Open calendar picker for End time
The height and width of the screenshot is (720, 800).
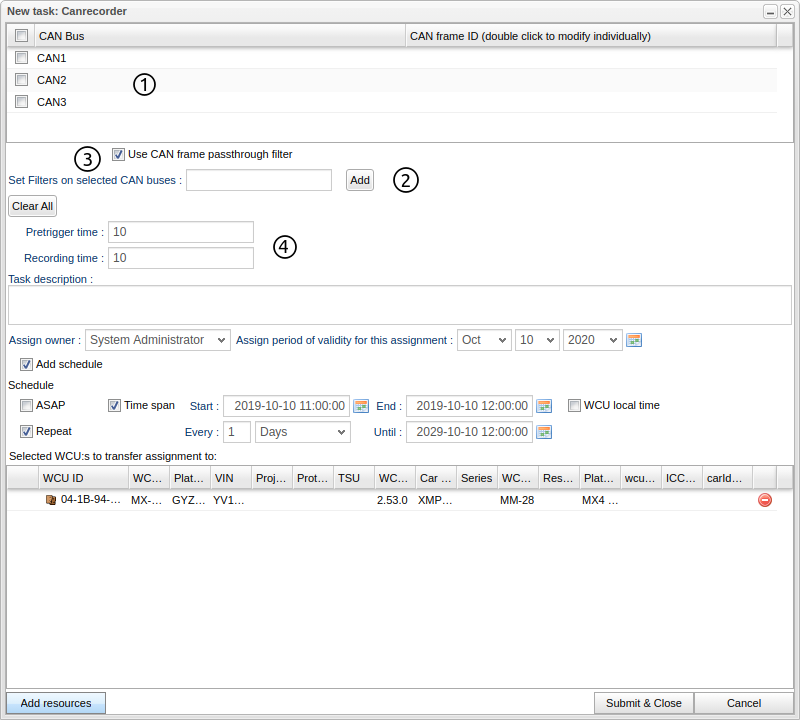pos(544,406)
